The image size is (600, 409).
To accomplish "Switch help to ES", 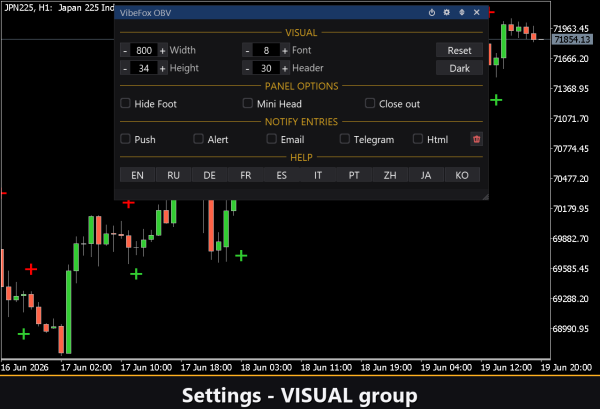I will 282,175.
